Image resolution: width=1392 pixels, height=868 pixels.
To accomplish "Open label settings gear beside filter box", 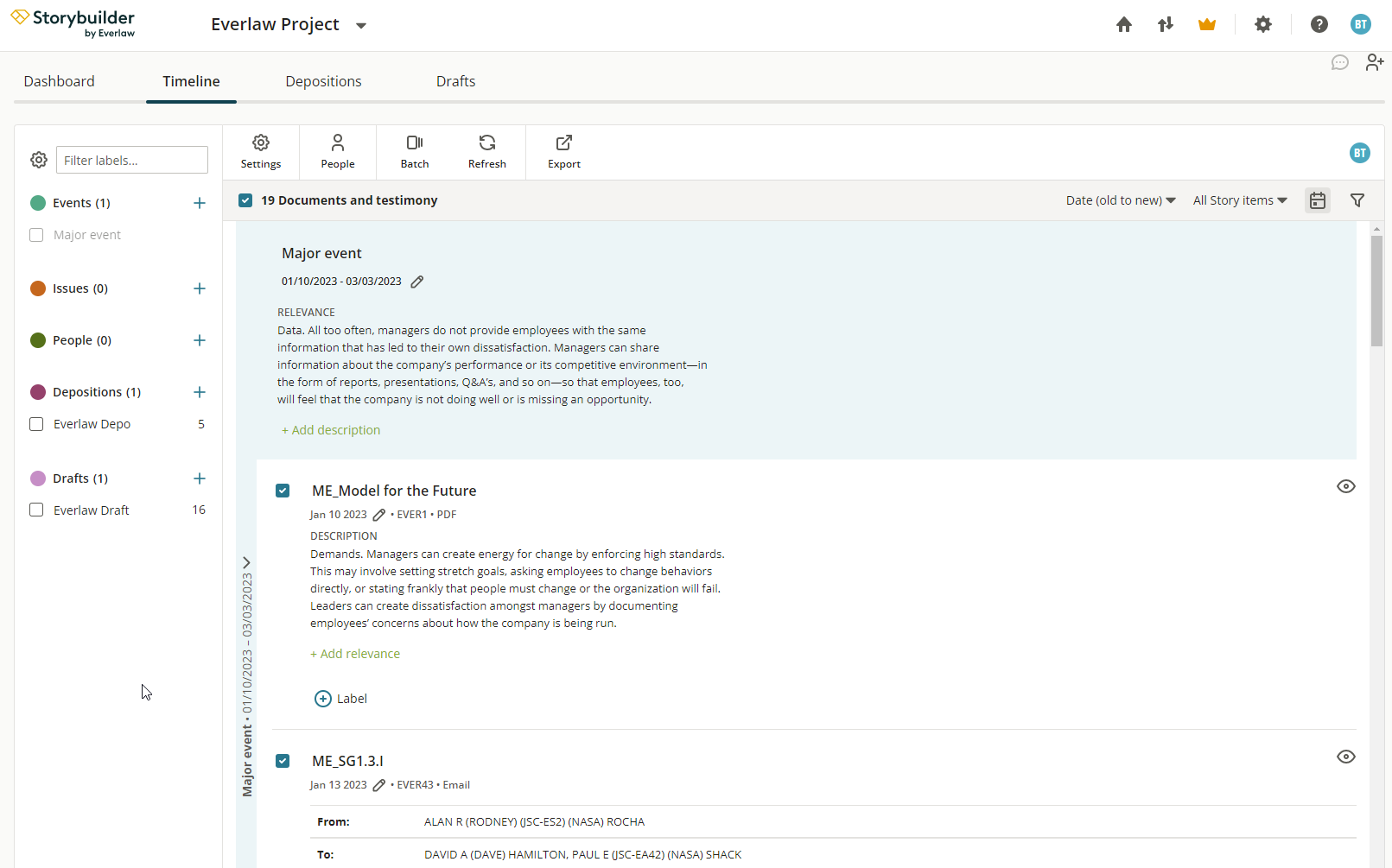I will click(39, 160).
